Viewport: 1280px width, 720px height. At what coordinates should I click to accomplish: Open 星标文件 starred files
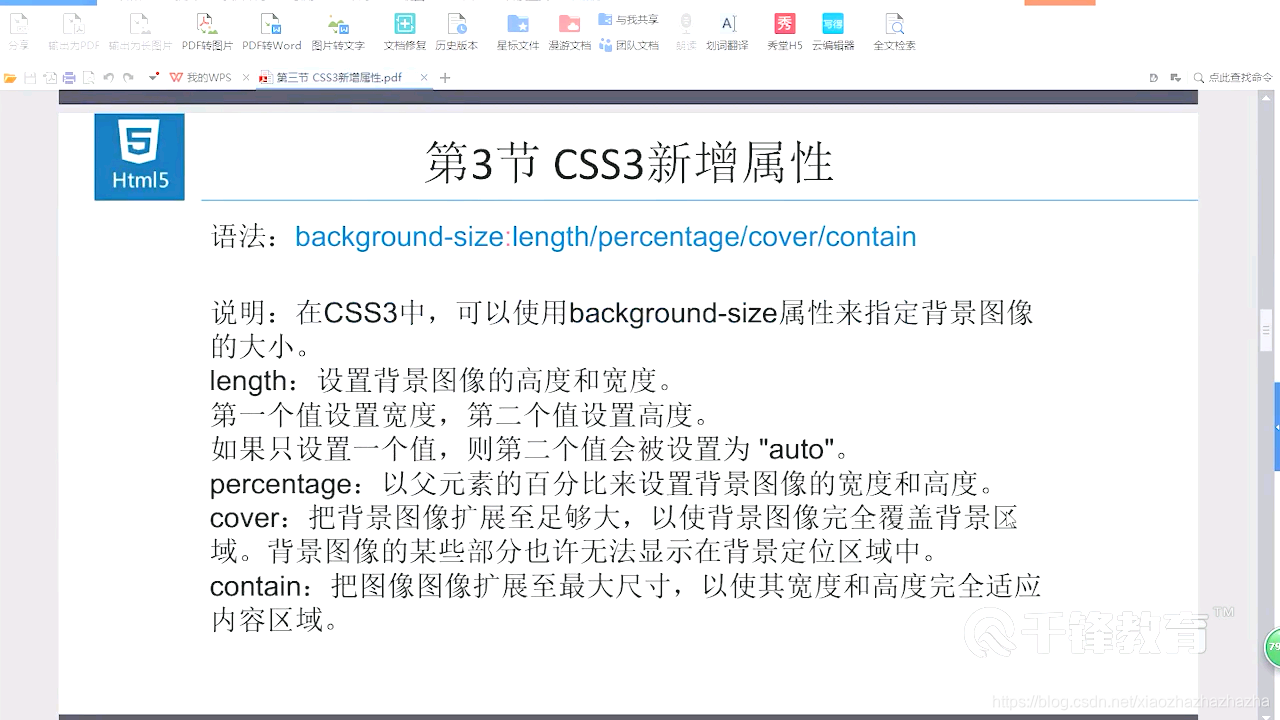pos(518,32)
